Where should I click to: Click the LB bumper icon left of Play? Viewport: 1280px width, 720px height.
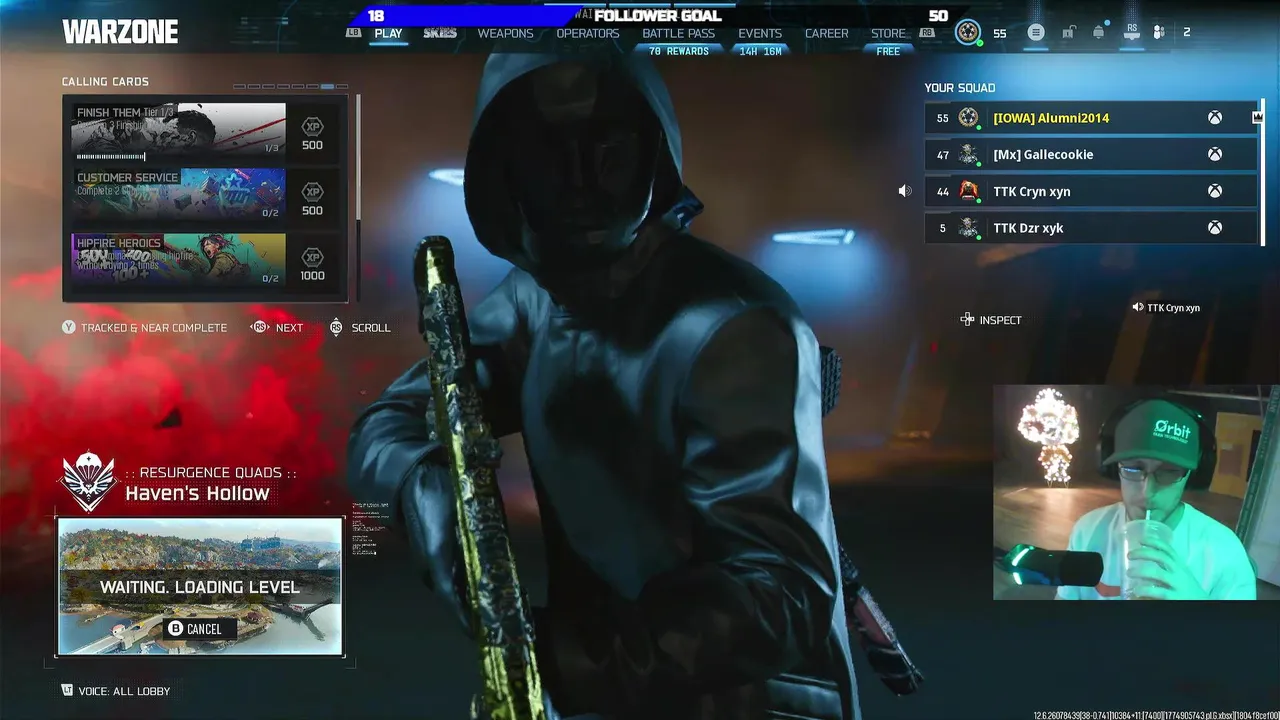(x=354, y=33)
